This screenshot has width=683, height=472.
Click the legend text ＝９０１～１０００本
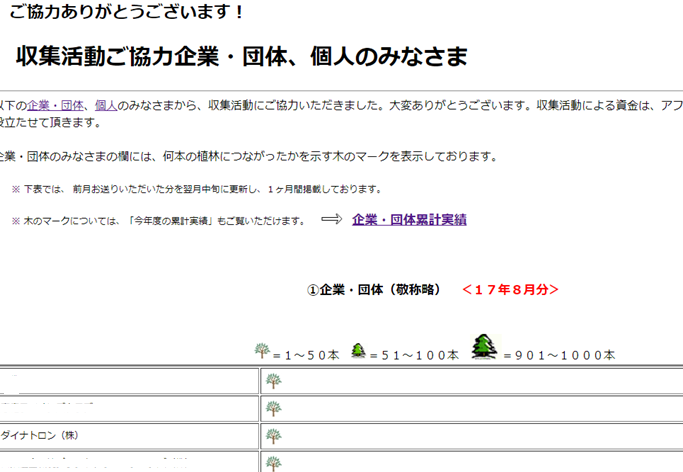(x=560, y=354)
